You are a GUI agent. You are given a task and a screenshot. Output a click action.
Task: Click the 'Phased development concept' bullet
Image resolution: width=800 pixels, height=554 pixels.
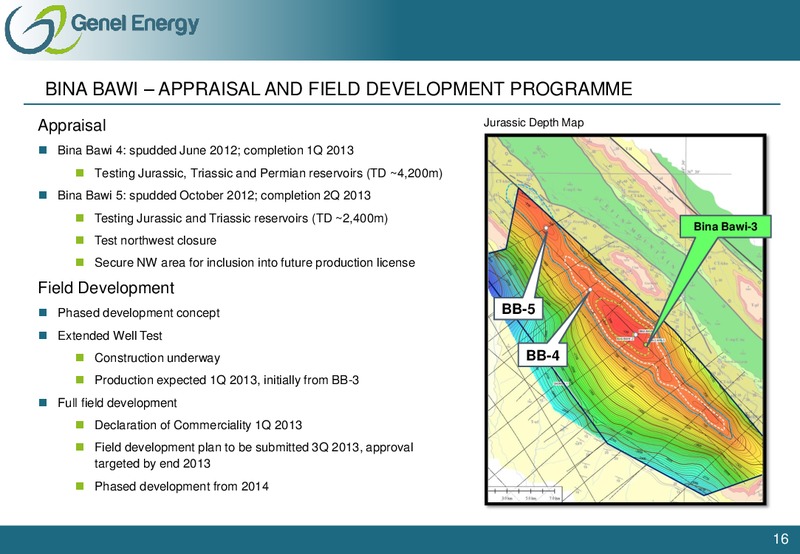tap(138, 313)
